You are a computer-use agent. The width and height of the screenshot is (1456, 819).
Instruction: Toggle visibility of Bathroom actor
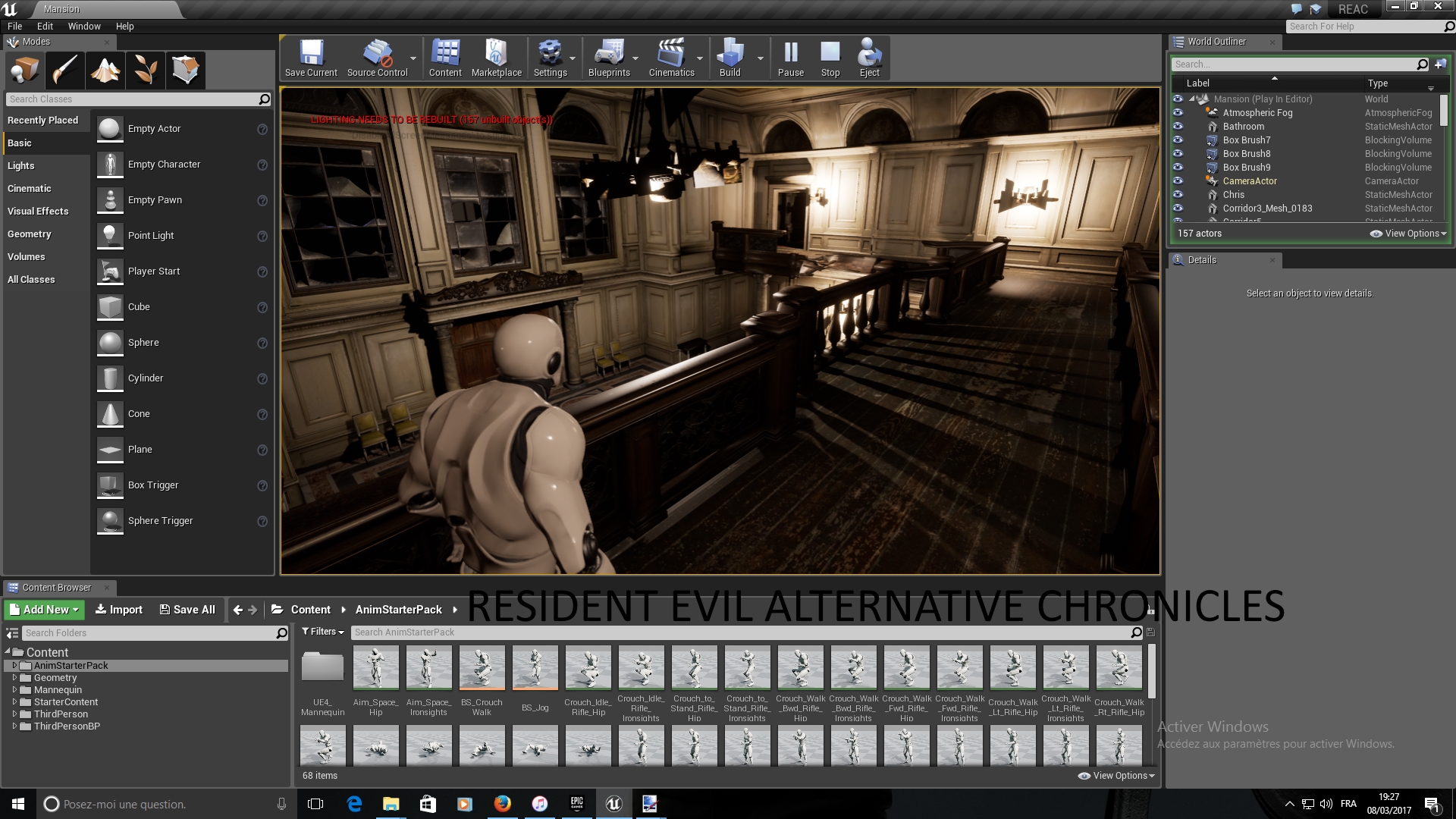(x=1178, y=126)
